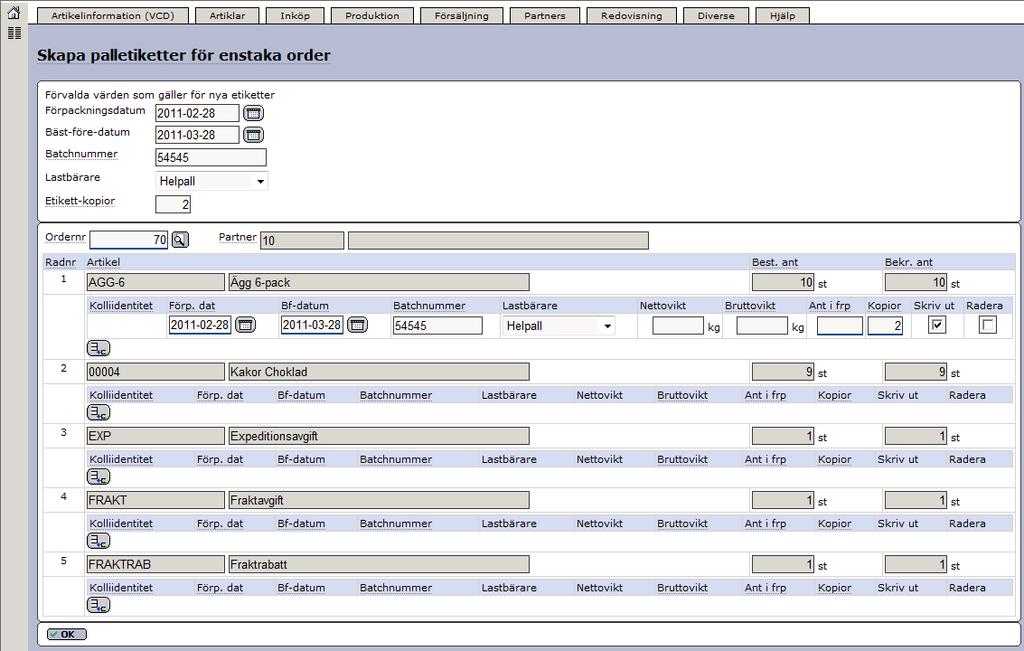Click the Etikett-kopior label link

80,201
